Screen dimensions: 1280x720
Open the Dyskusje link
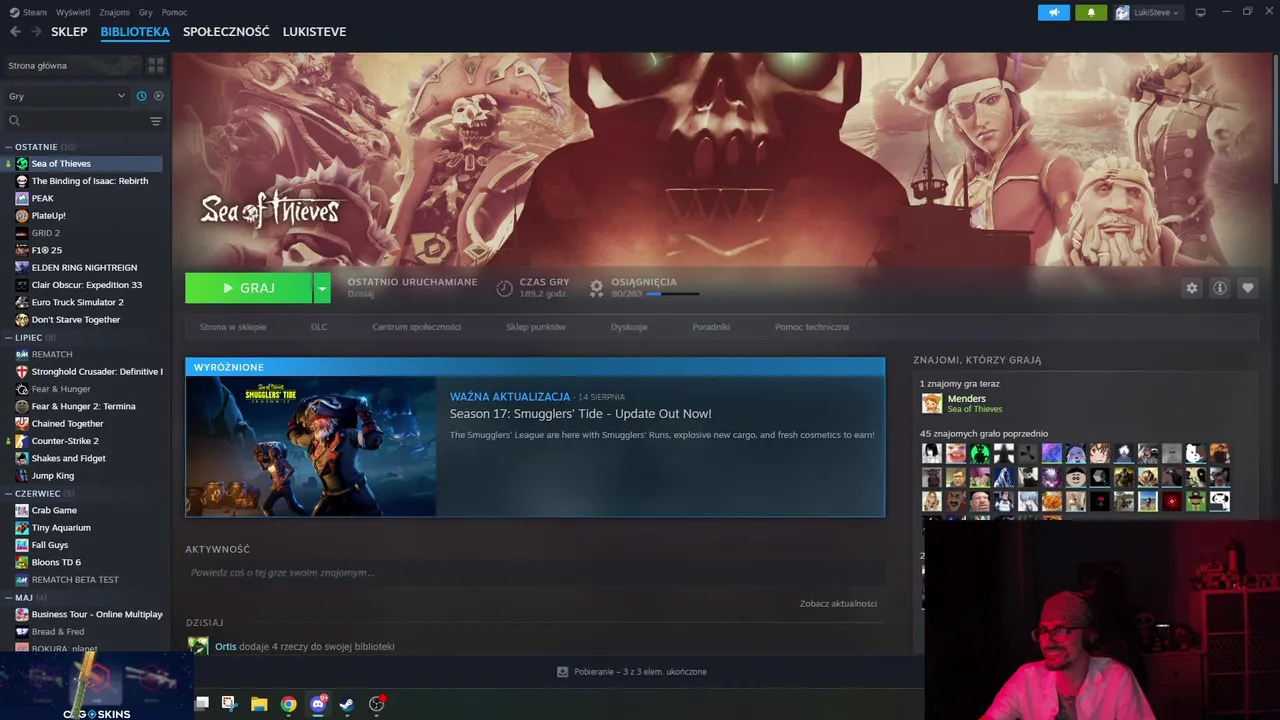(x=629, y=327)
